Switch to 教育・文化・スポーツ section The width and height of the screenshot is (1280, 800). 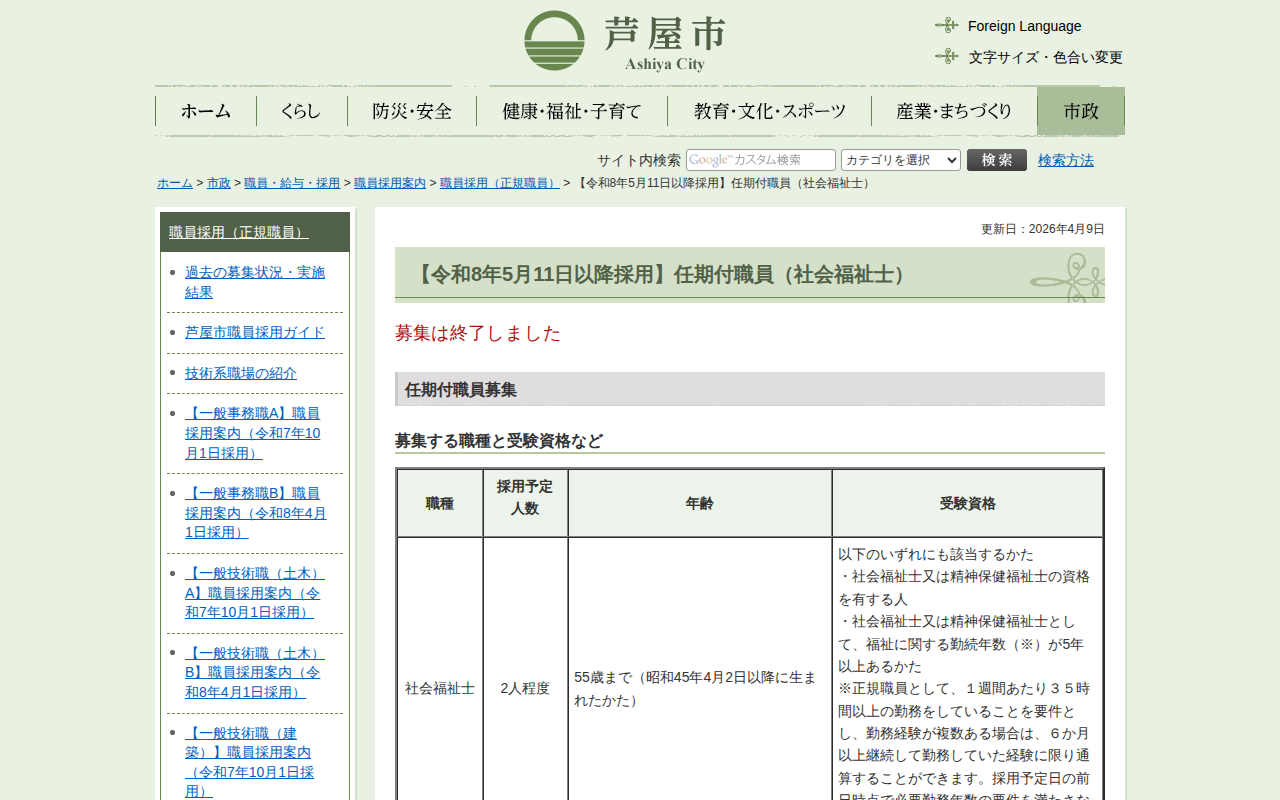770,111
